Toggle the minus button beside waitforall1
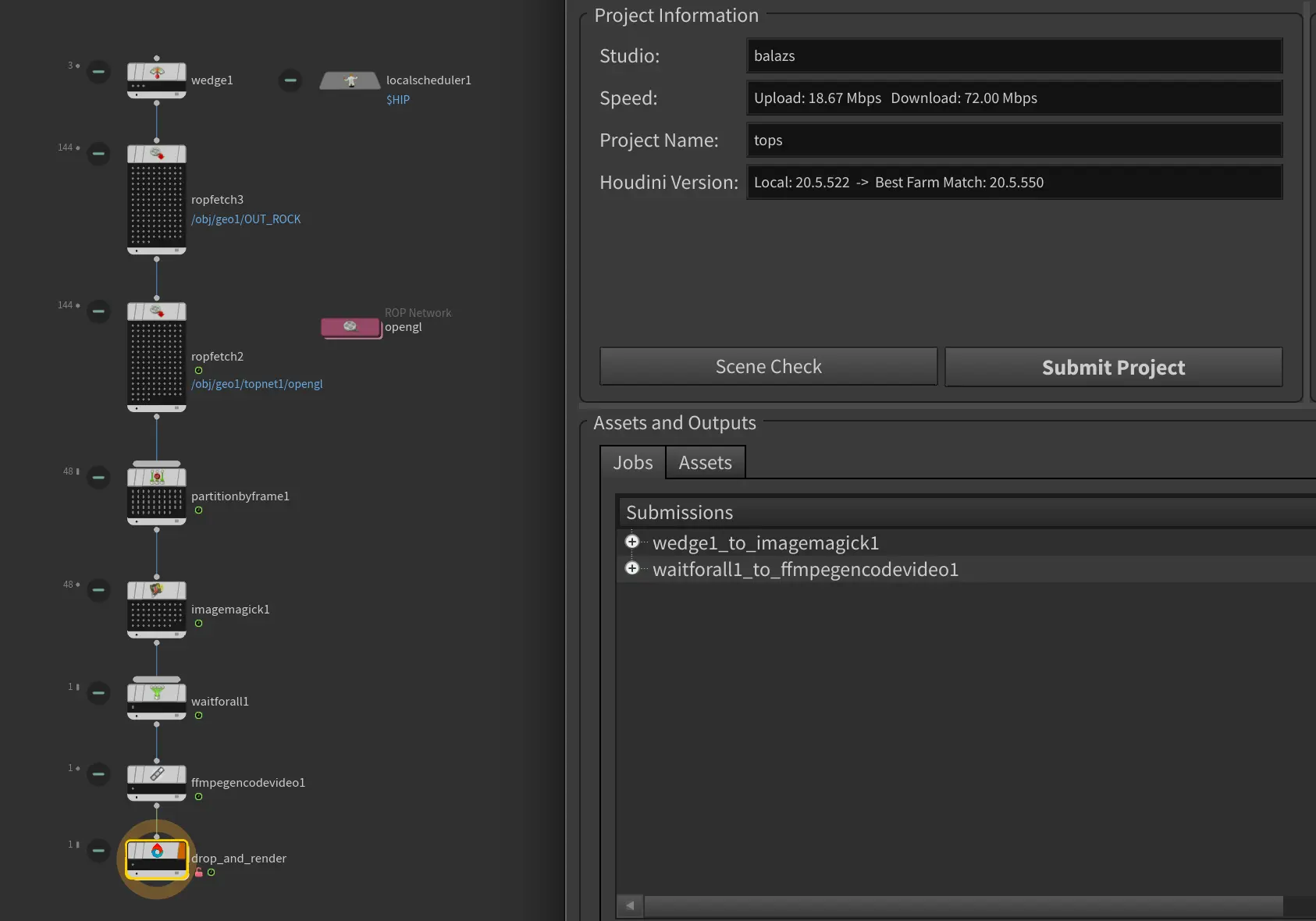The width and height of the screenshot is (1316, 921). (98, 693)
